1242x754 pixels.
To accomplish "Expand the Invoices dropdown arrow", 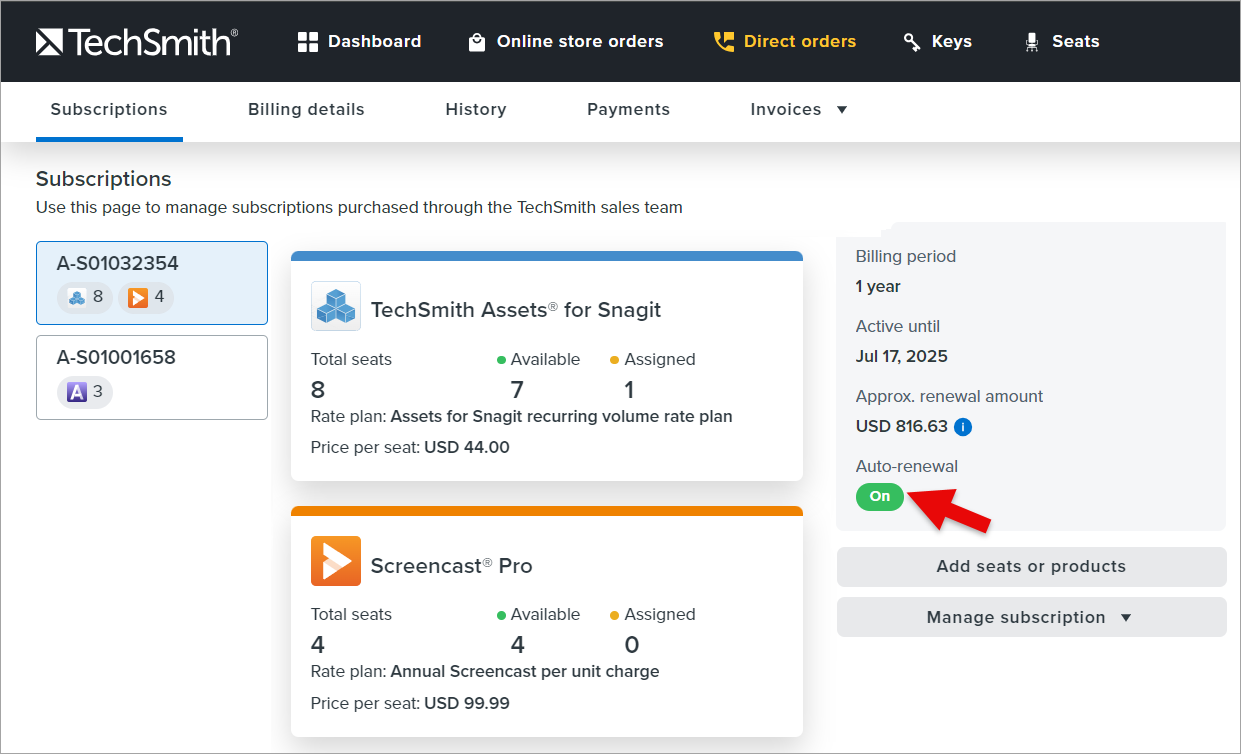I will (842, 110).
